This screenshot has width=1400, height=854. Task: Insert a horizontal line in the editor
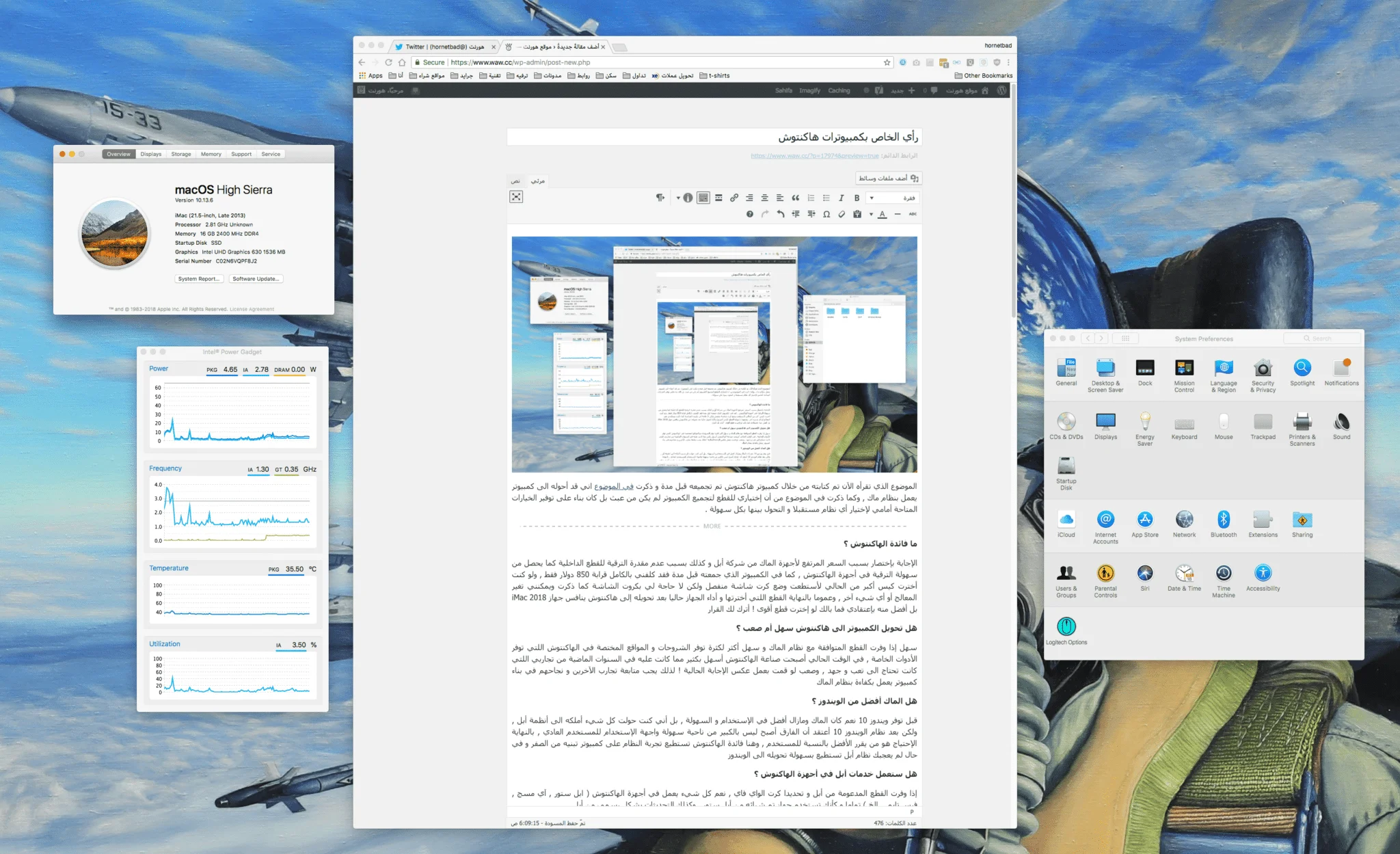pyautogui.click(x=898, y=214)
